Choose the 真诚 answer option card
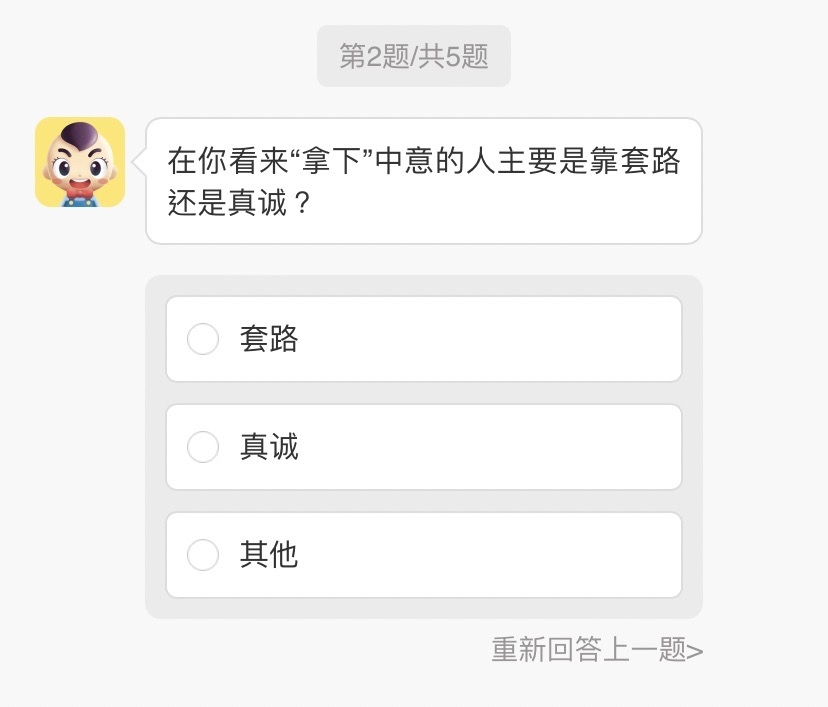The image size is (828, 707). pos(424,448)
